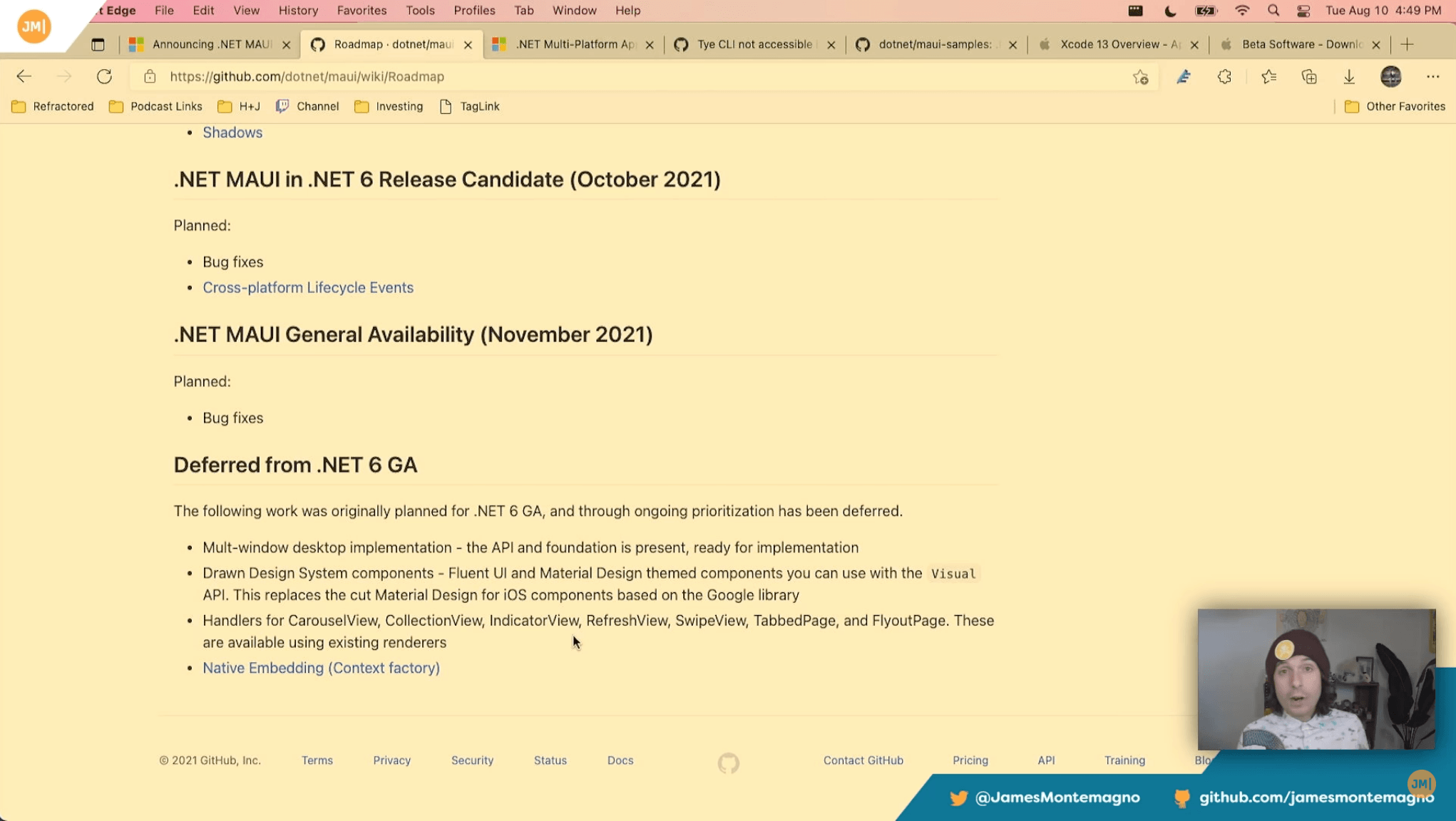Open the Shadows link
This screenshot has width=1456, height=821.
point(232,133)
